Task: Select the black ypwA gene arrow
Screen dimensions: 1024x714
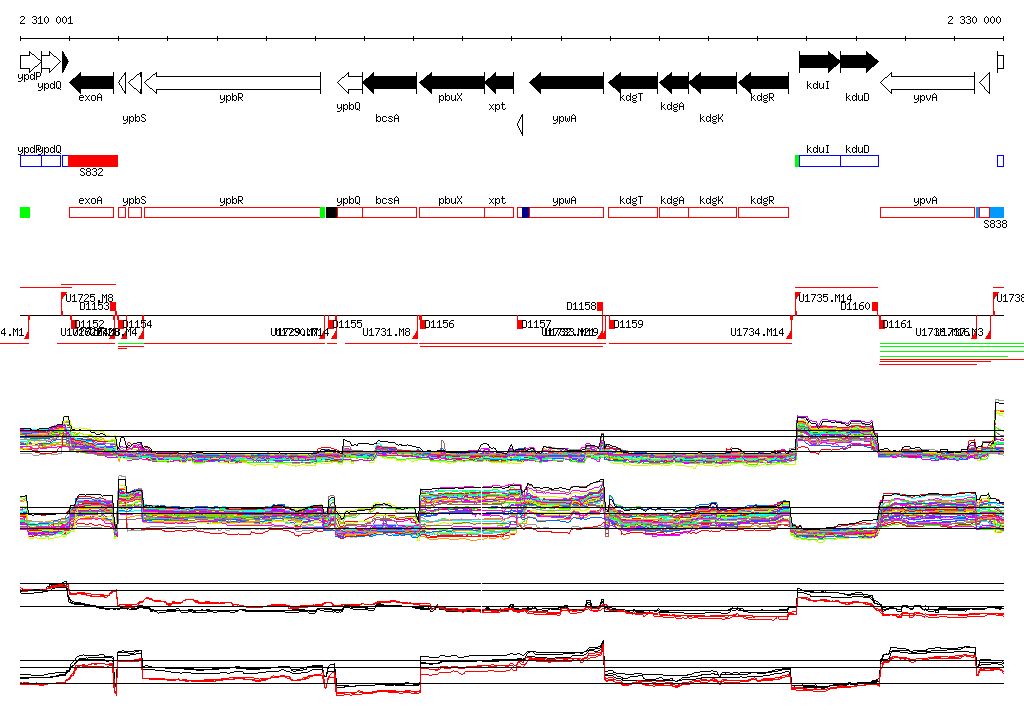Action: tap(566, 83)
